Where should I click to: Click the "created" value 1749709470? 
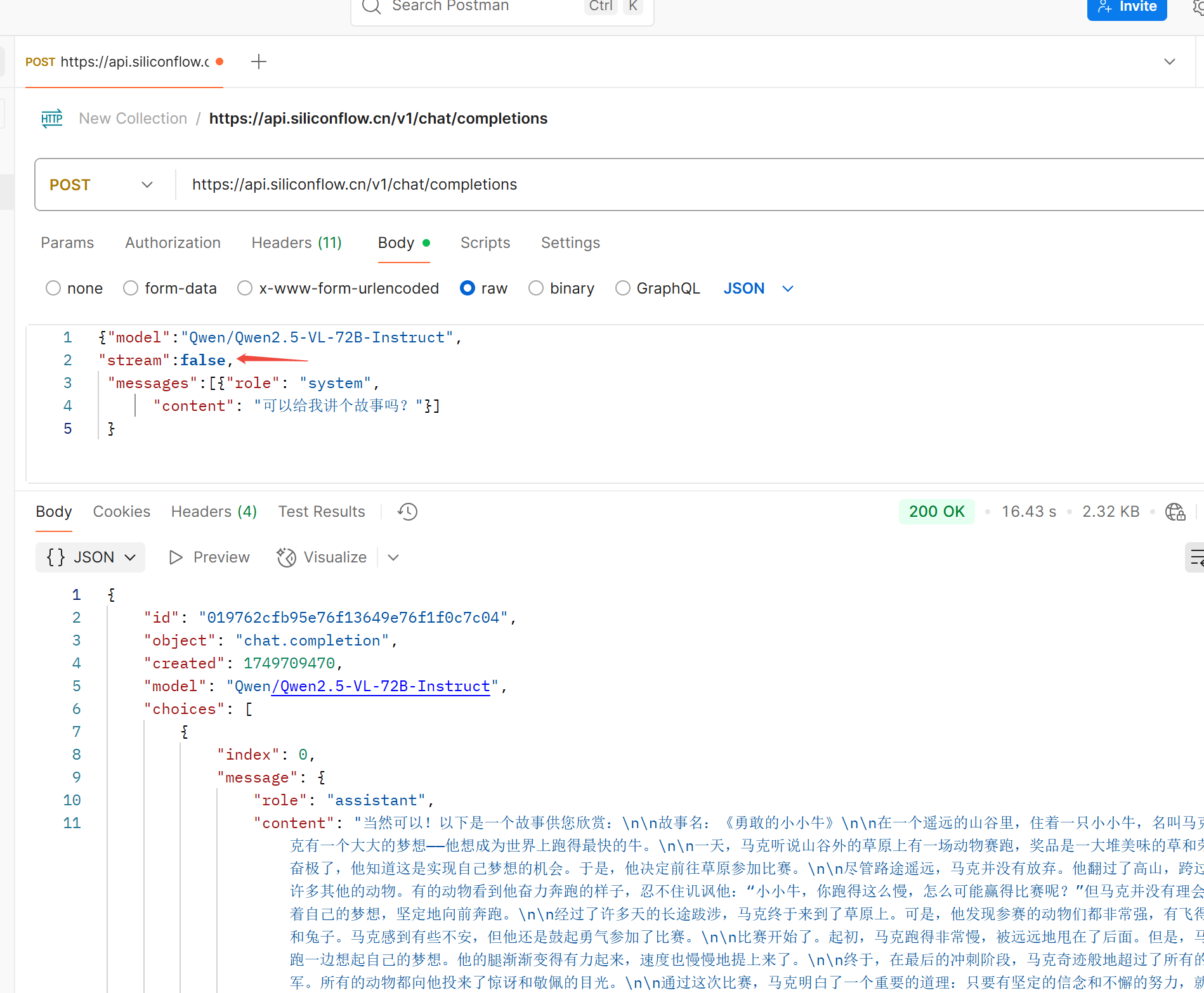(x=289, y=663)
